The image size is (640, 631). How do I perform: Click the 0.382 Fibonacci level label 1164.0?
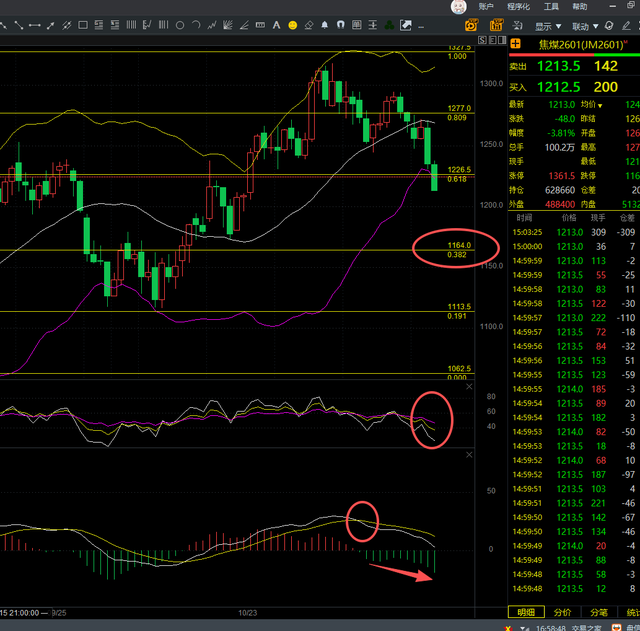click(x=459, y=245)
